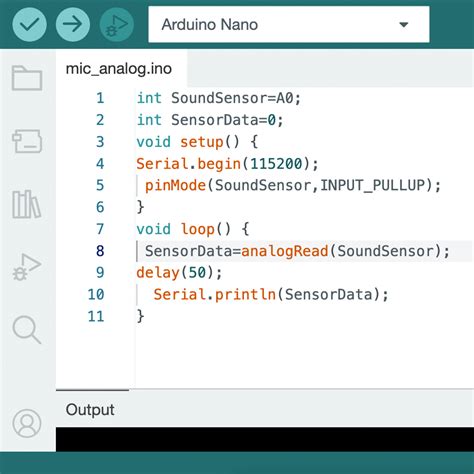Click the 'void loop() {' line
Image resolution: width=474 pixels, height=474 pixels.
coord(193,229)
